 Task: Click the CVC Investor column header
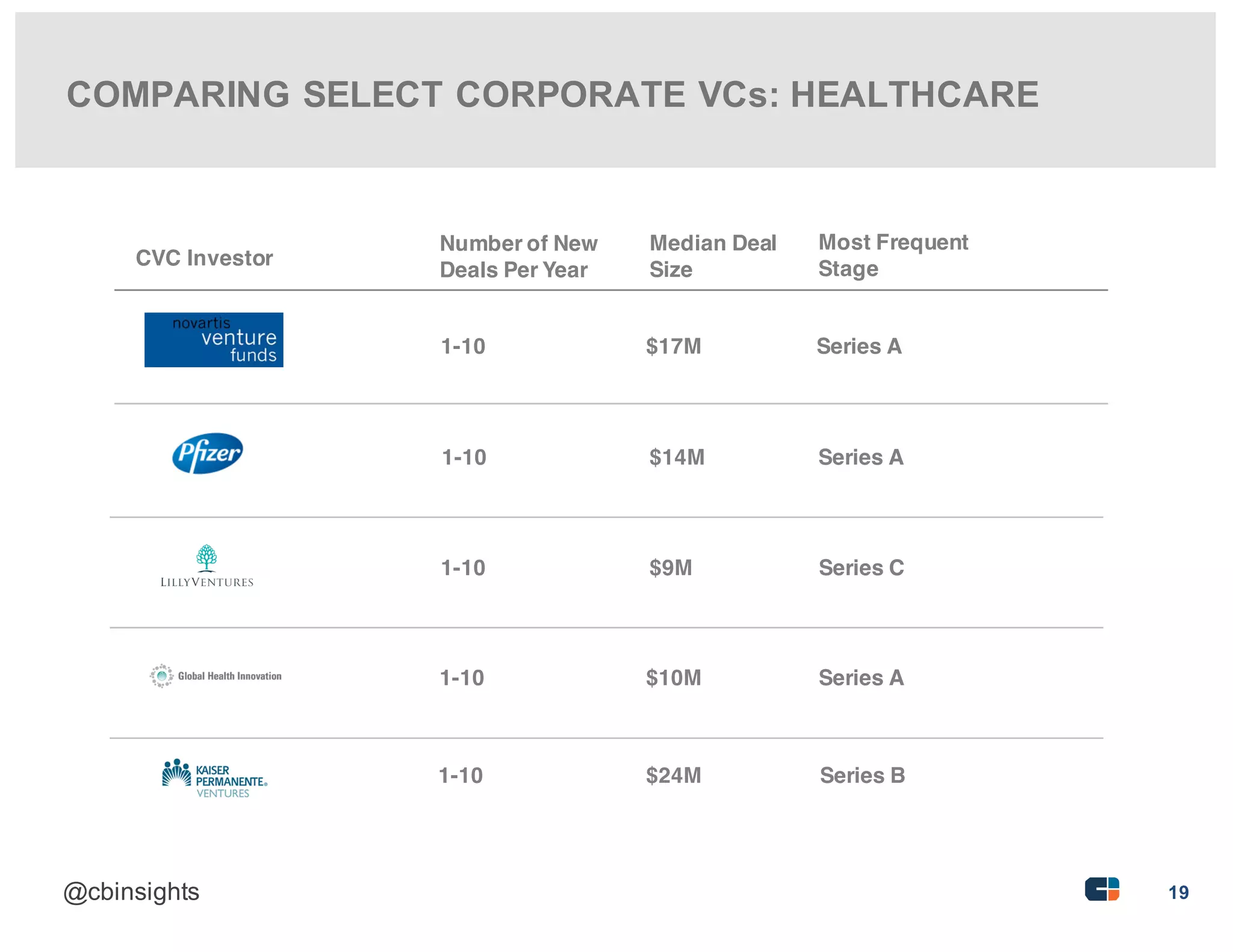(x=204, y=258)
